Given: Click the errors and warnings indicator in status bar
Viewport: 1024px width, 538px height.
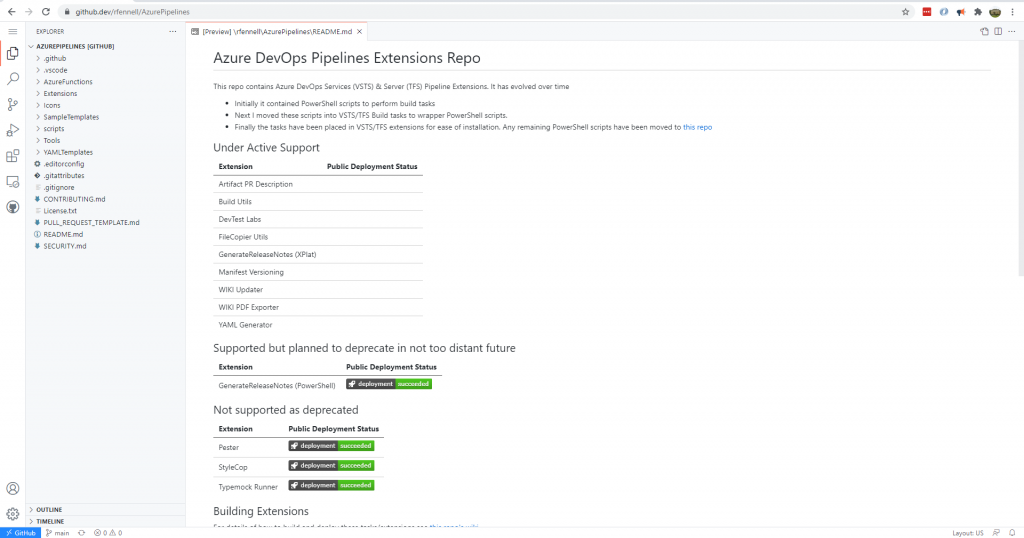Looking at the screenshot, I should click(108, 533).
